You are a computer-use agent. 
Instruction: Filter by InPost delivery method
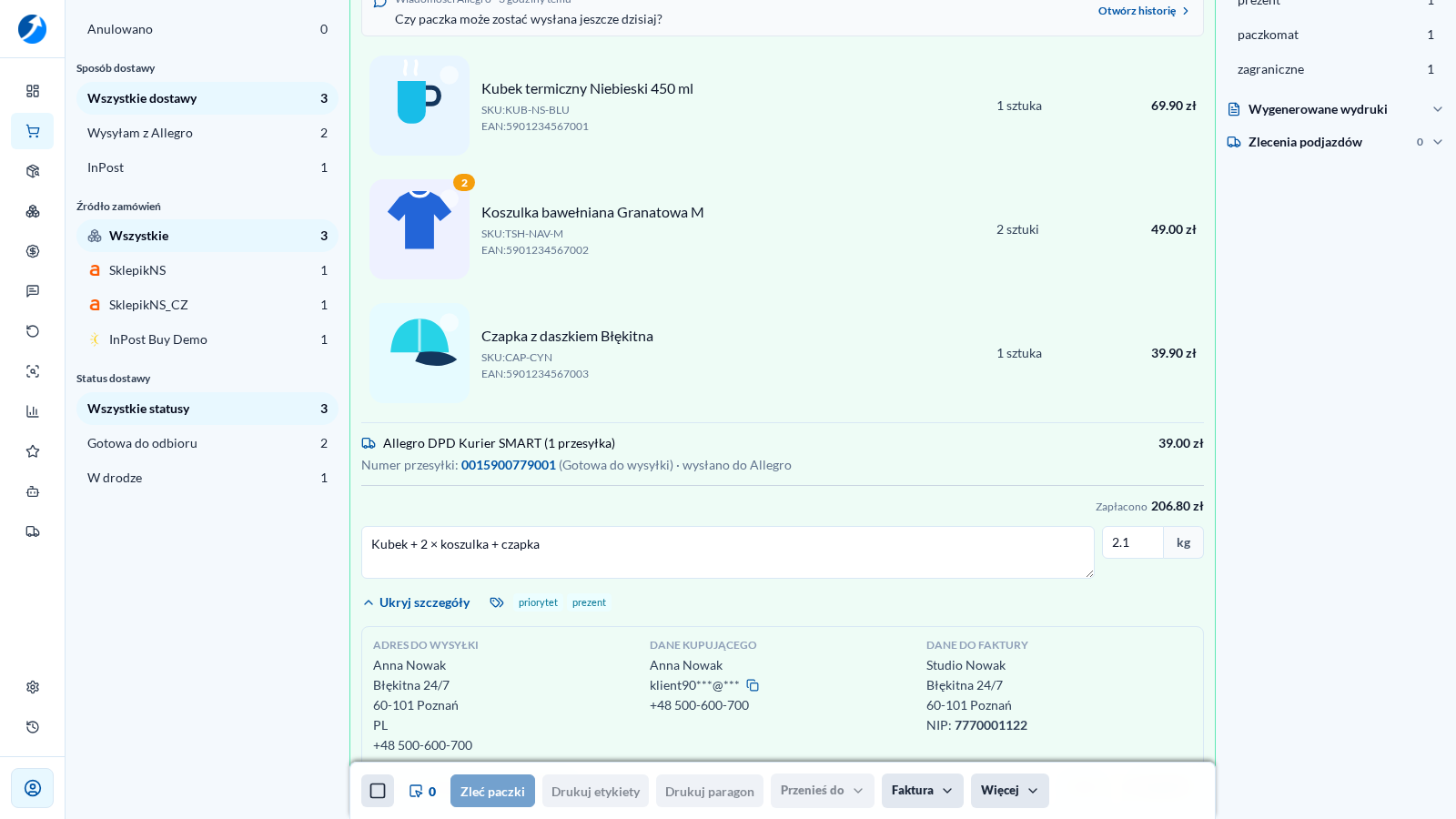[207, 167]
